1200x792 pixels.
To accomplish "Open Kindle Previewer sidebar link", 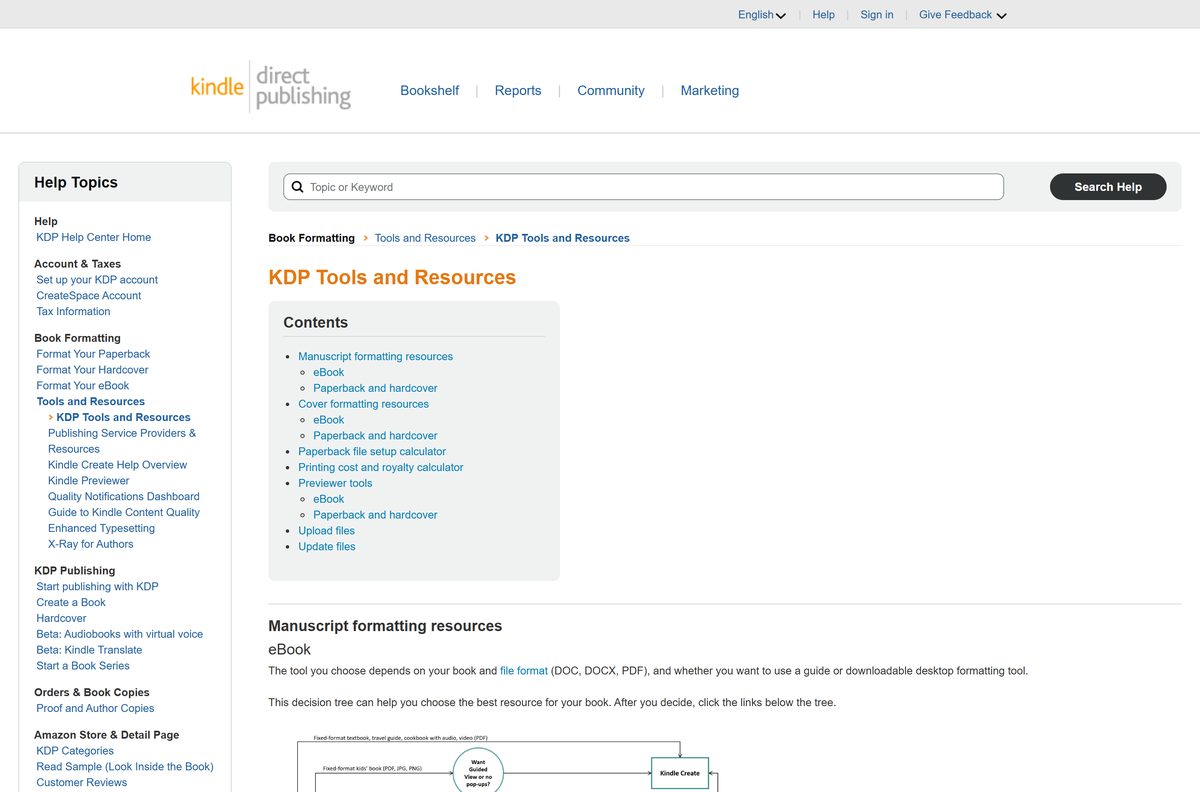I will coord(89,481).
